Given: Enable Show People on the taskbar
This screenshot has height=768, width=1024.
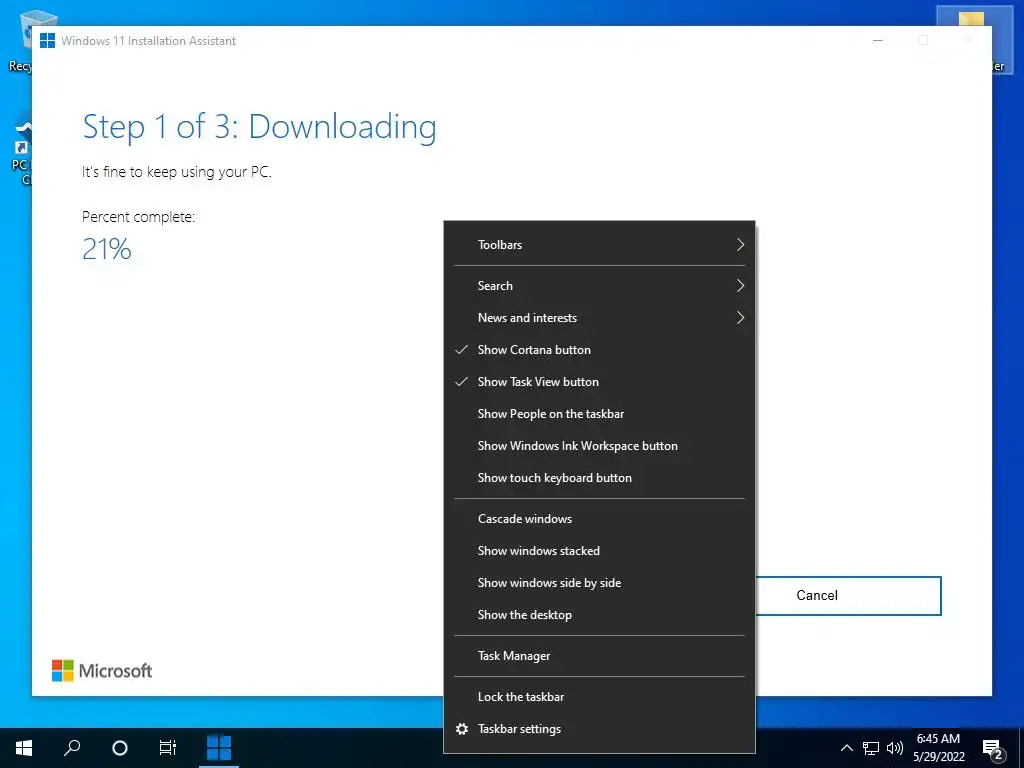Looking at the screenshot, I should 600,414.
